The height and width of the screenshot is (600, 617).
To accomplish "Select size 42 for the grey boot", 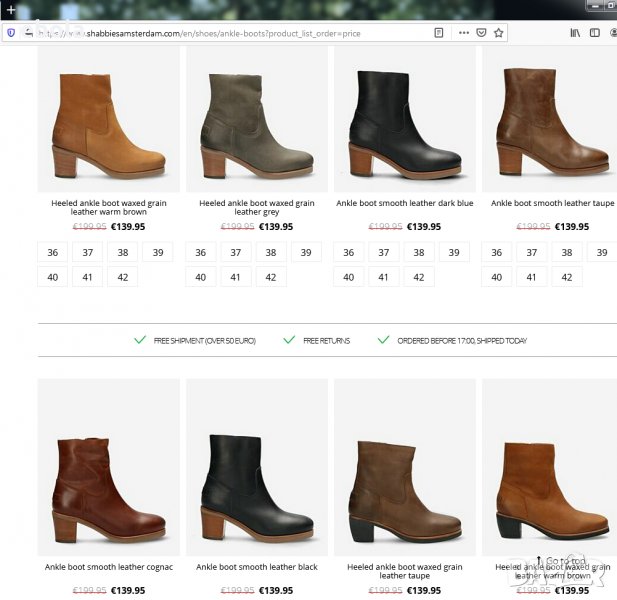I will [270, 277].
